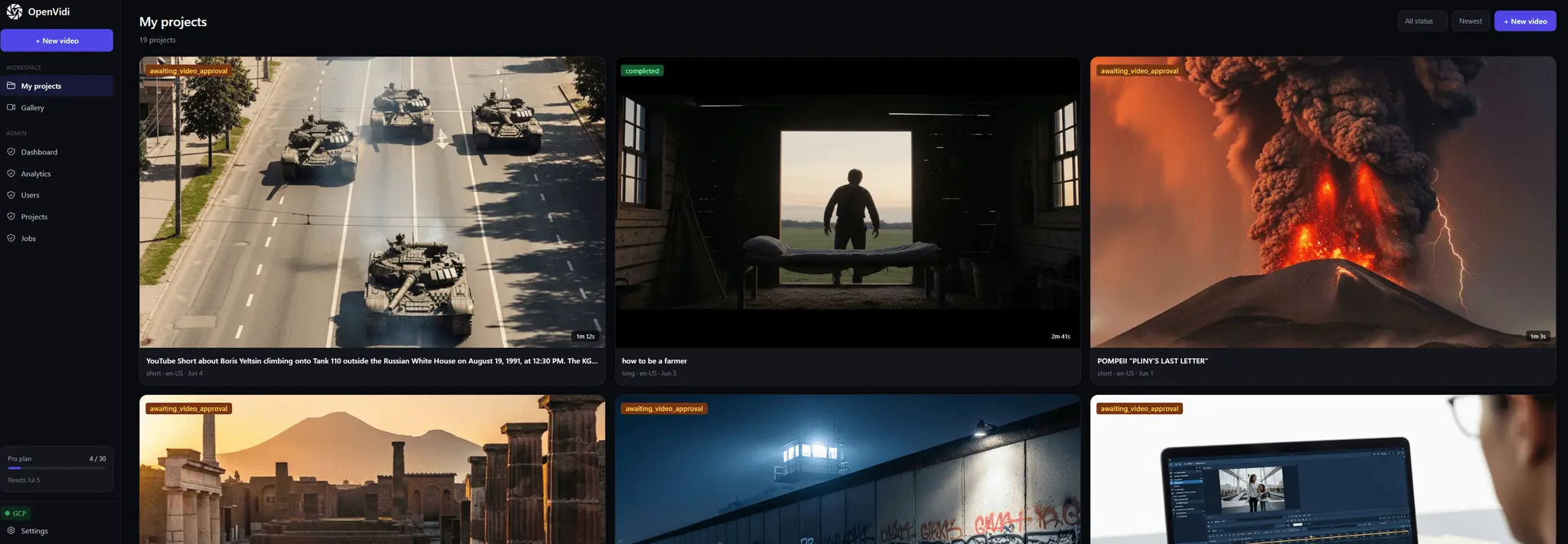Viewport: 1568px width, 544px height.
Task: Open the Pompeii ruins sunset thumbnail
Action: click(372, 469)
